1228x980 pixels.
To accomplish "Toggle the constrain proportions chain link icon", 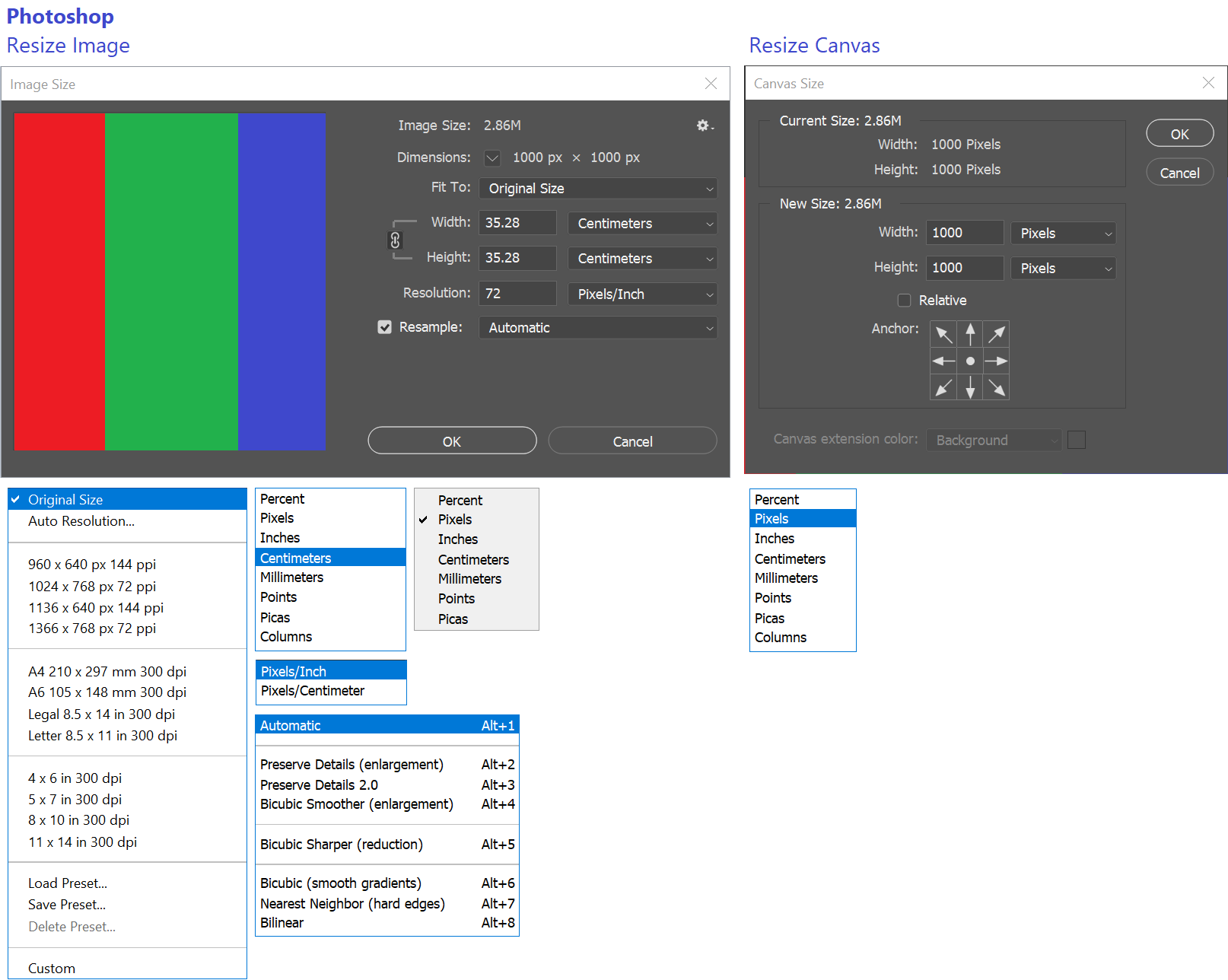I will click(395, 240).
